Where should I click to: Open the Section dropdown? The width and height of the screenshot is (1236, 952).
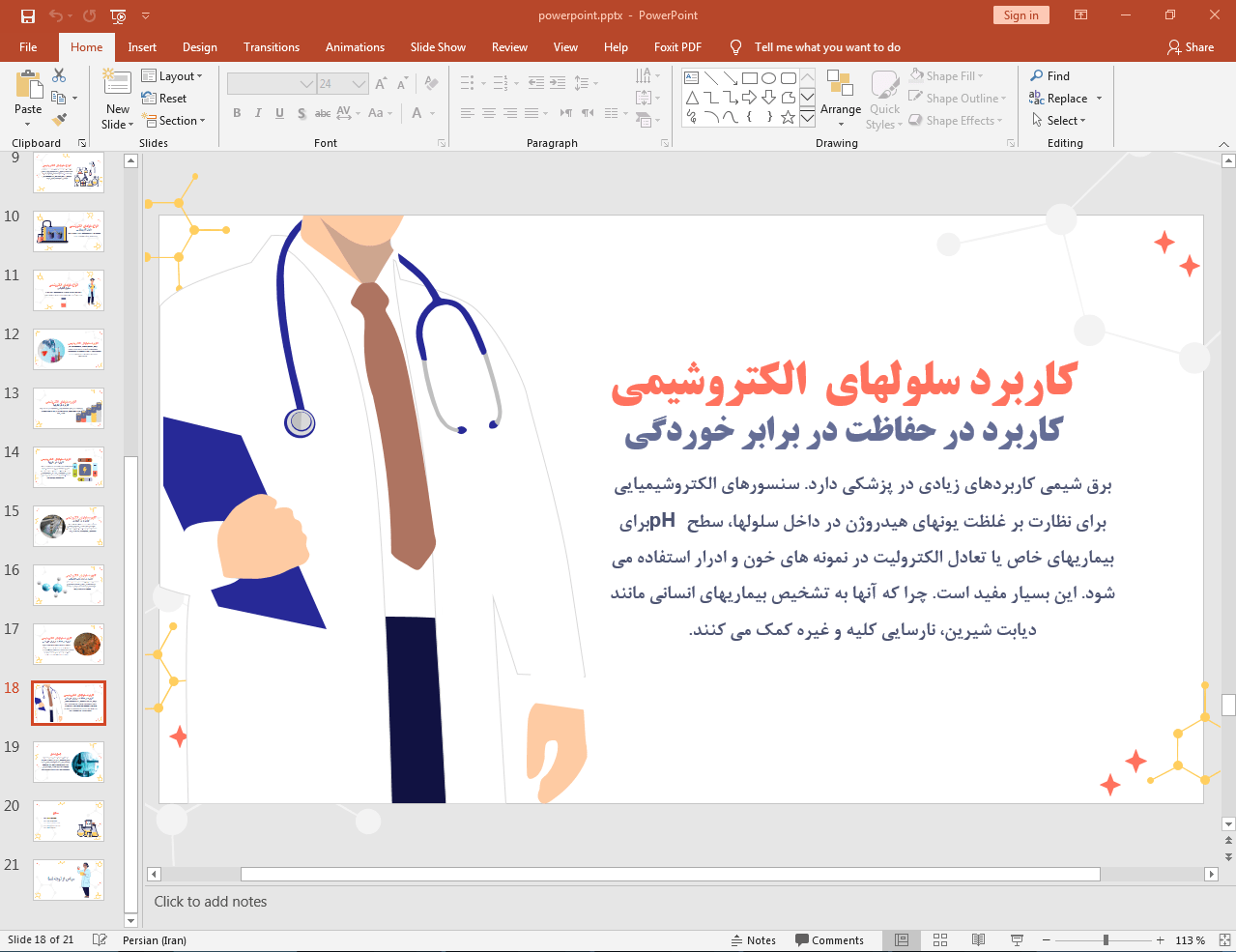tap(174, 121)
